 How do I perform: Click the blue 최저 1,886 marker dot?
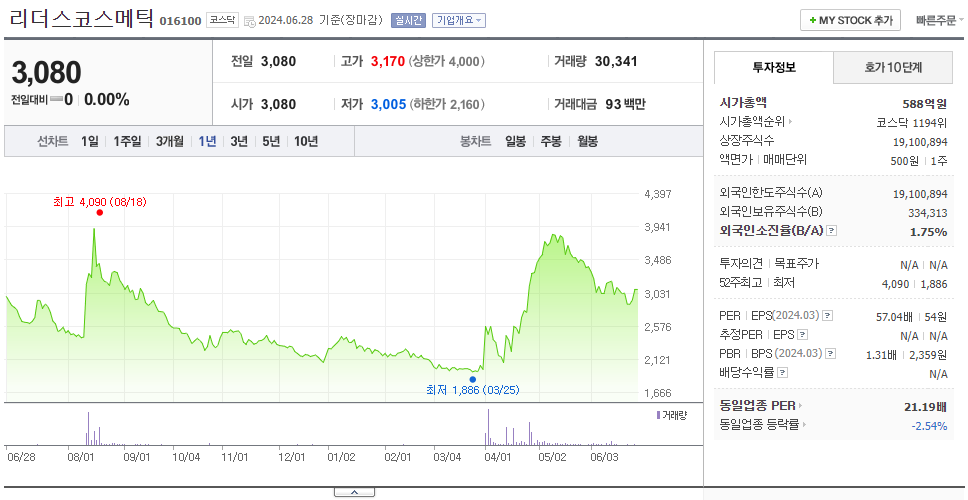click(473, 380)
